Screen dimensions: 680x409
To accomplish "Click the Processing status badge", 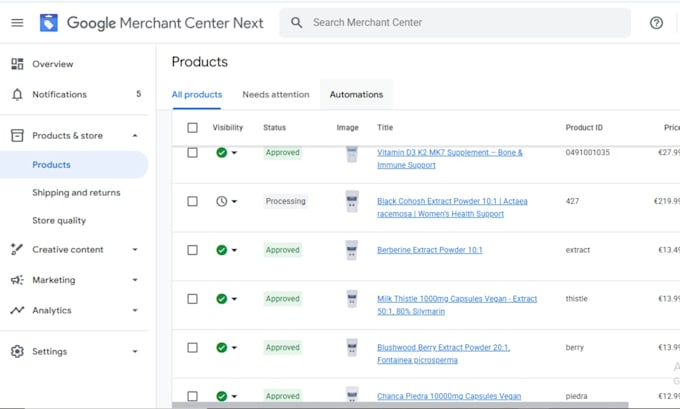I will pyautogui.click(x=286, y=201).
